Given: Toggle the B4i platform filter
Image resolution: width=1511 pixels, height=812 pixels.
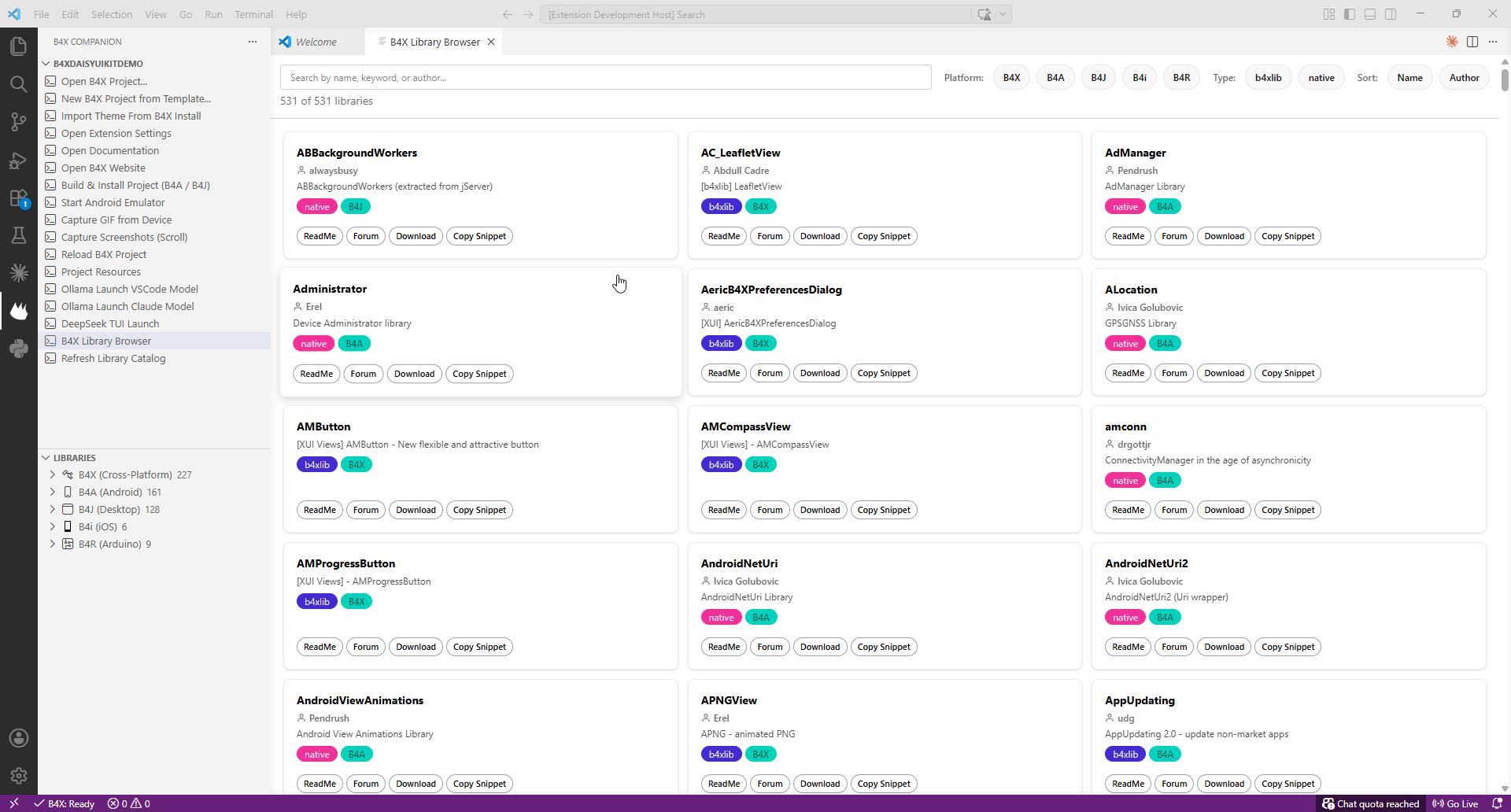Looking at the screenshot, I should point(1140,78).
